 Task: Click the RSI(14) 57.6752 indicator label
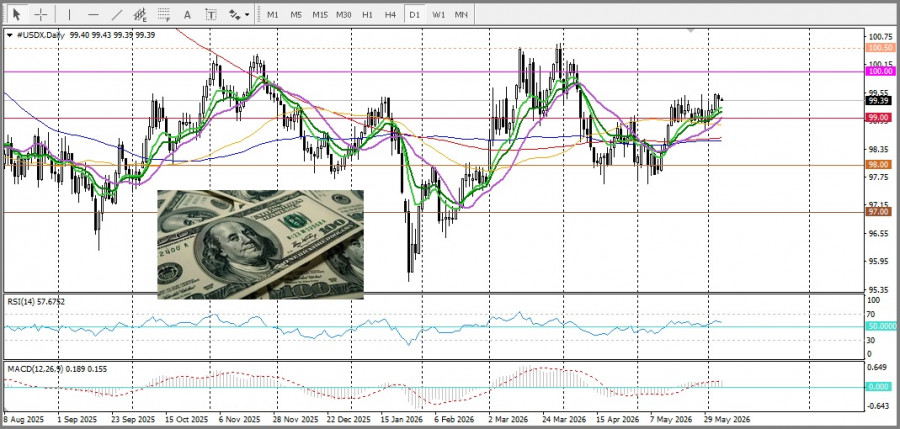(36, 302)
